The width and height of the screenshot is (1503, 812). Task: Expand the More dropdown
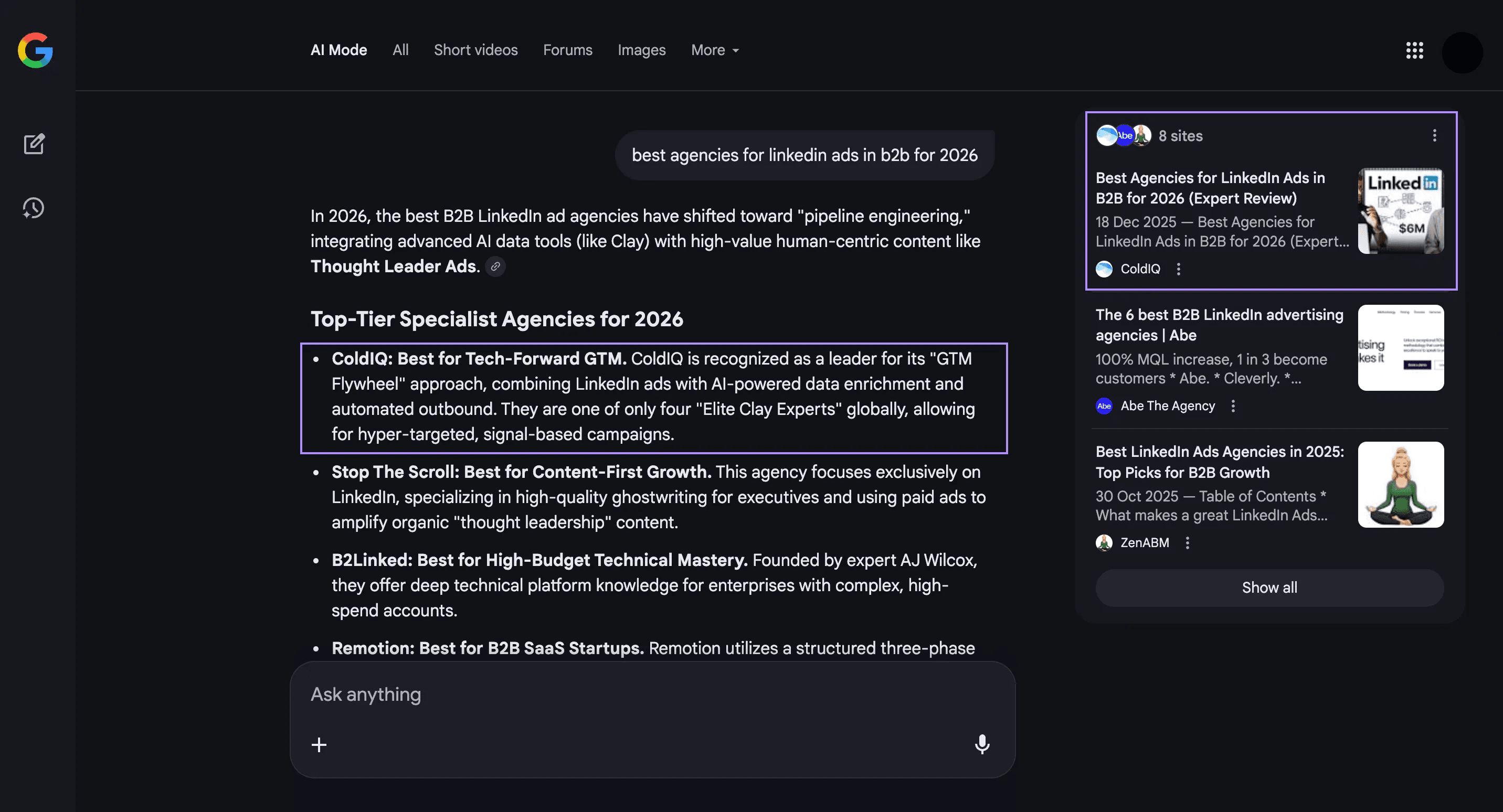click(715, 50)
